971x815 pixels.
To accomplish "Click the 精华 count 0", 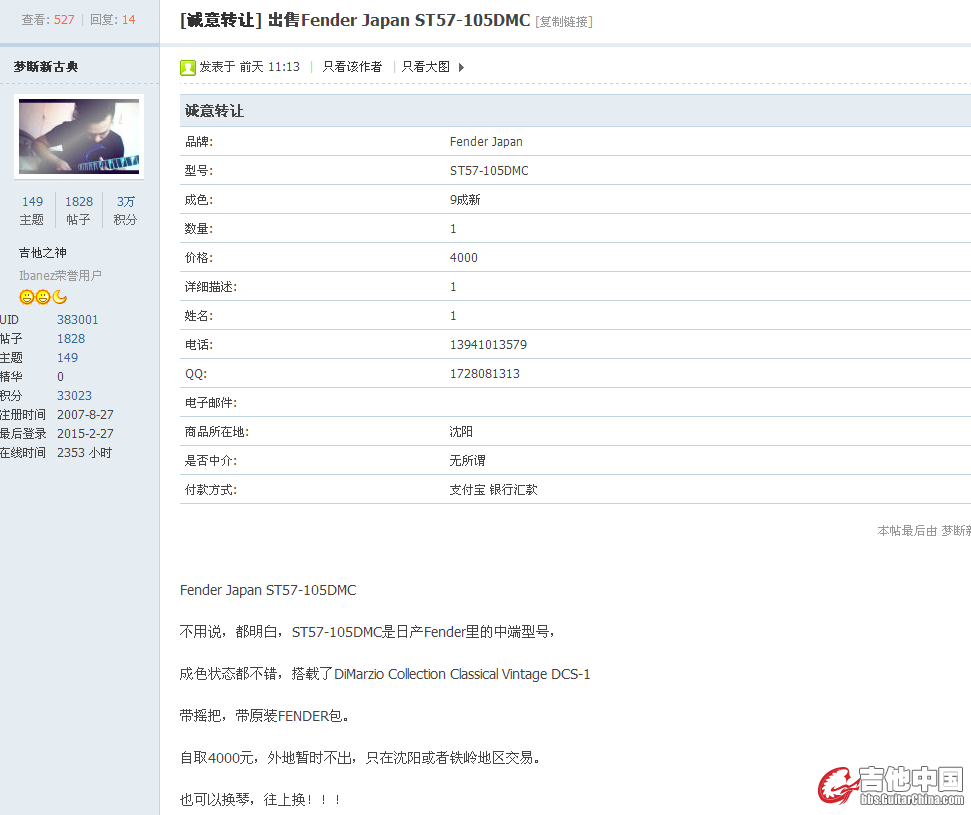I will click(x=60, y=377).
